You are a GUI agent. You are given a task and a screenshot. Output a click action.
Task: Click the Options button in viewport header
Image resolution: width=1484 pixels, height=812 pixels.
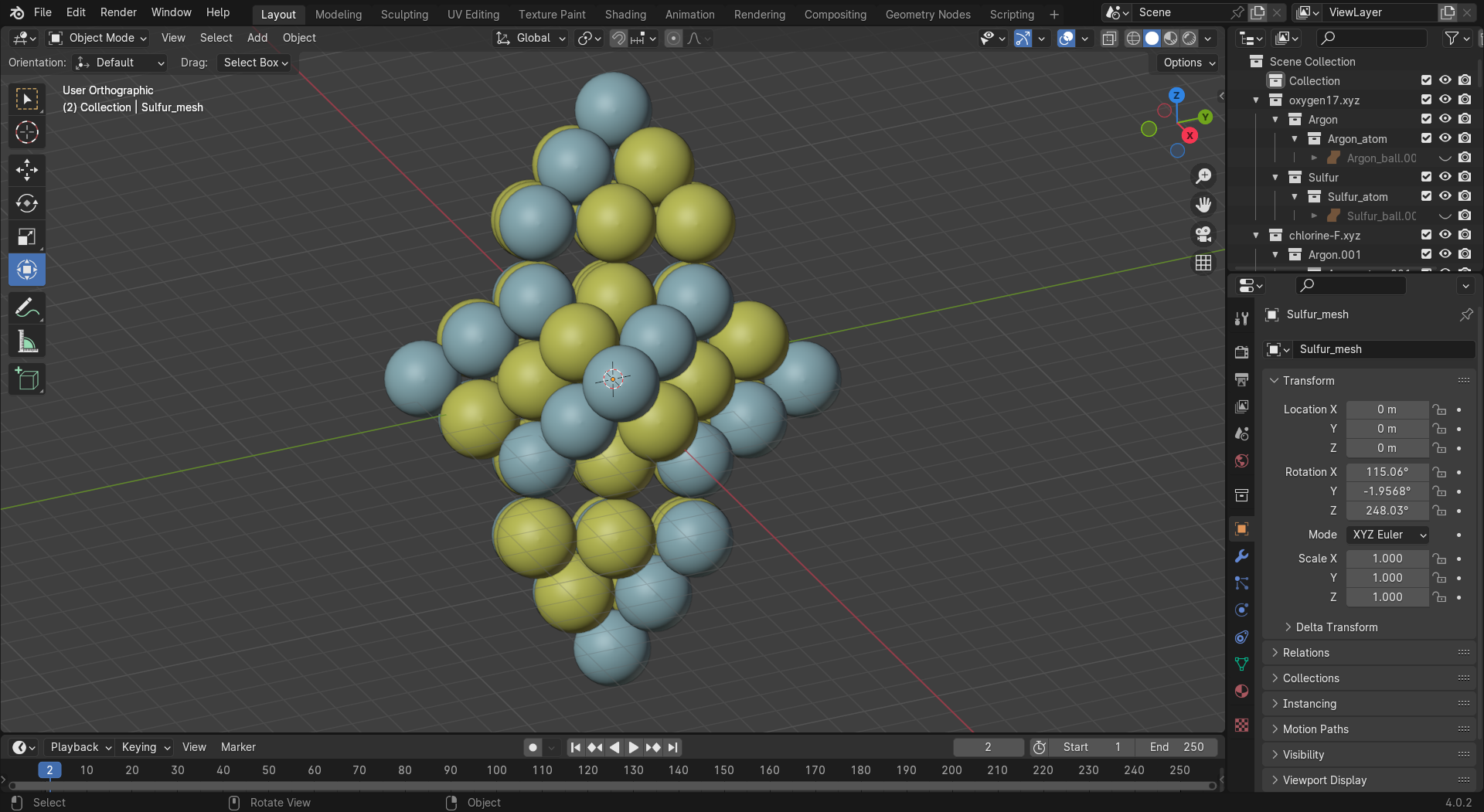(x=1189, y=63)
